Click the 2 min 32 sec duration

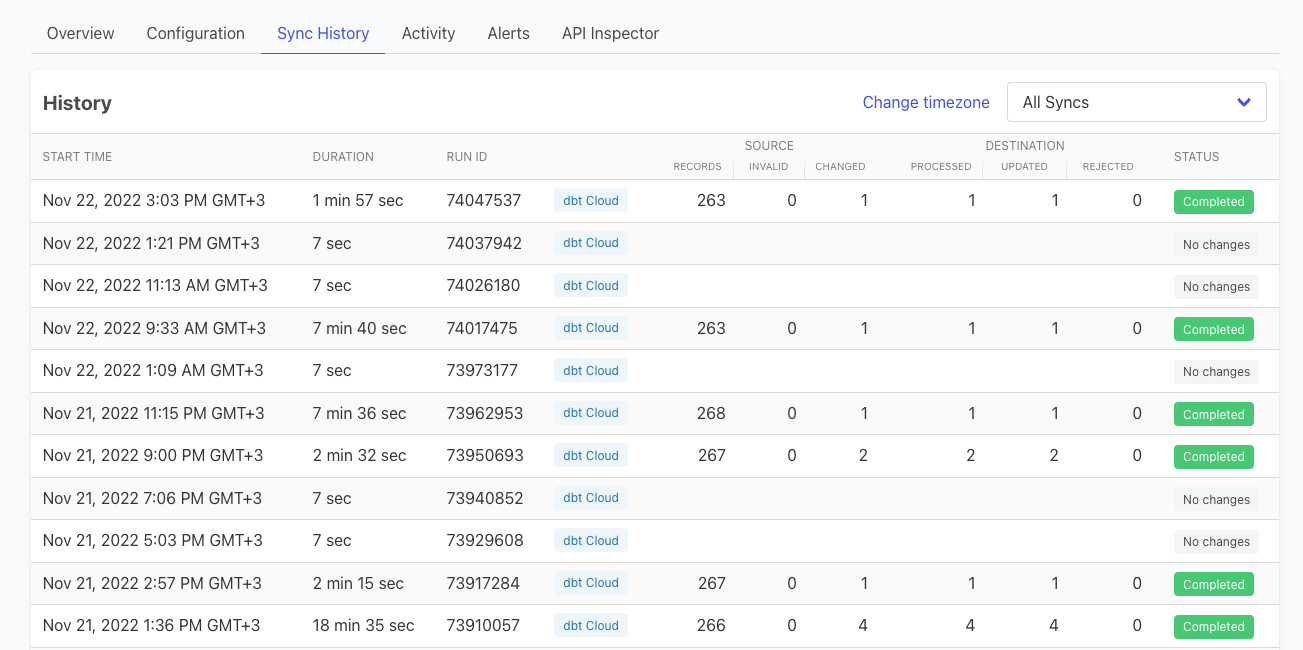(359, 456)
